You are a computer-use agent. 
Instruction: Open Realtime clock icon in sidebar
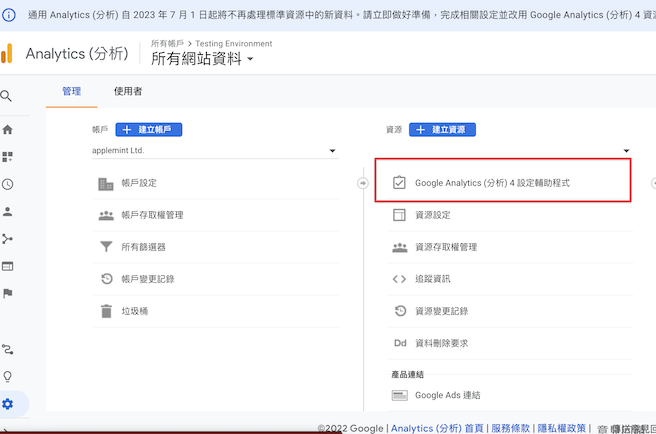tap(8, 184)
